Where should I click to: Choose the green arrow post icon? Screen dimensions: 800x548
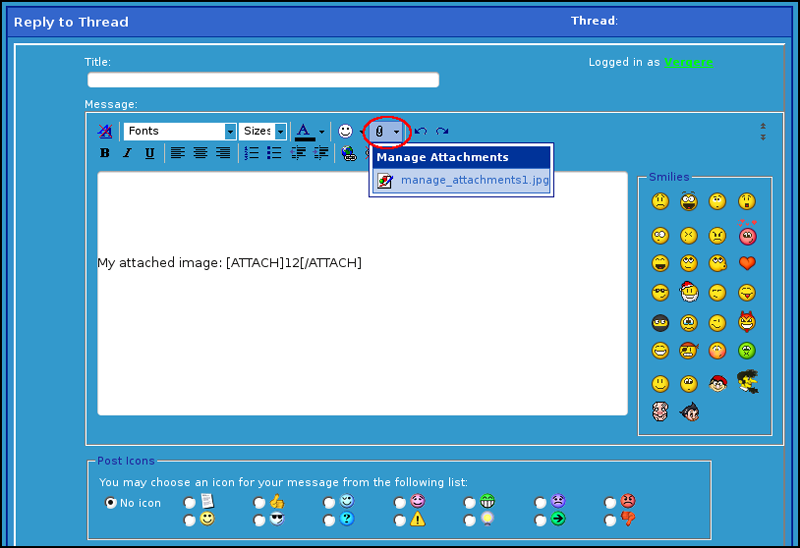[x=540, y=520]
